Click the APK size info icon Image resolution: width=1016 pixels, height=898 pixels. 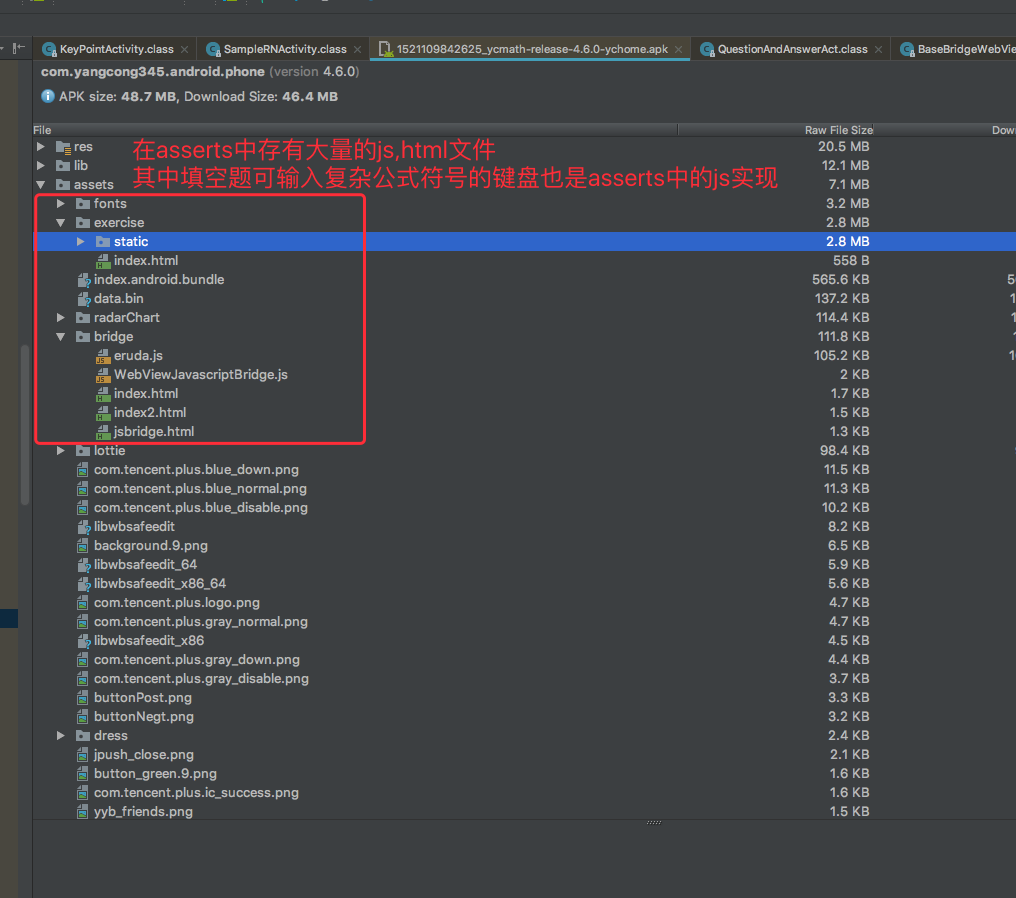pos(48,97)
